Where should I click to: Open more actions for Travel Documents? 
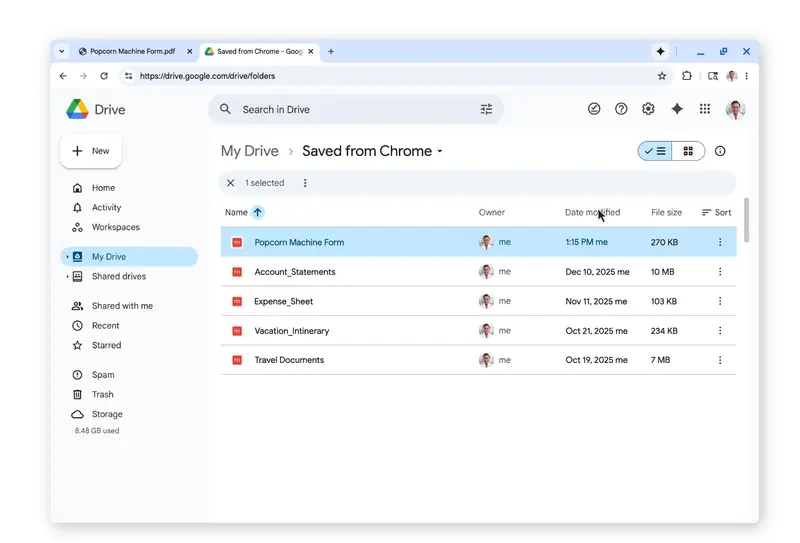(720, 360)
